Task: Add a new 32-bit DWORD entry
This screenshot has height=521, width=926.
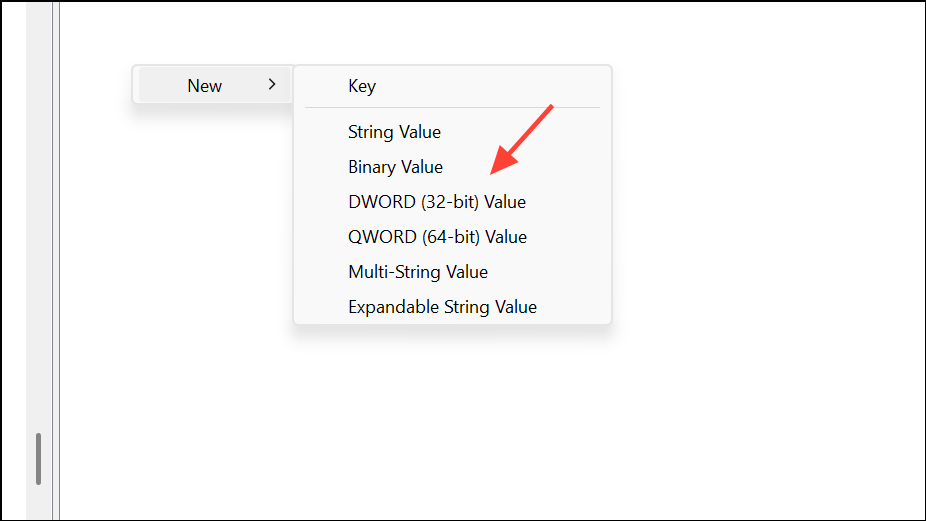Action: (x=436, y=202)
